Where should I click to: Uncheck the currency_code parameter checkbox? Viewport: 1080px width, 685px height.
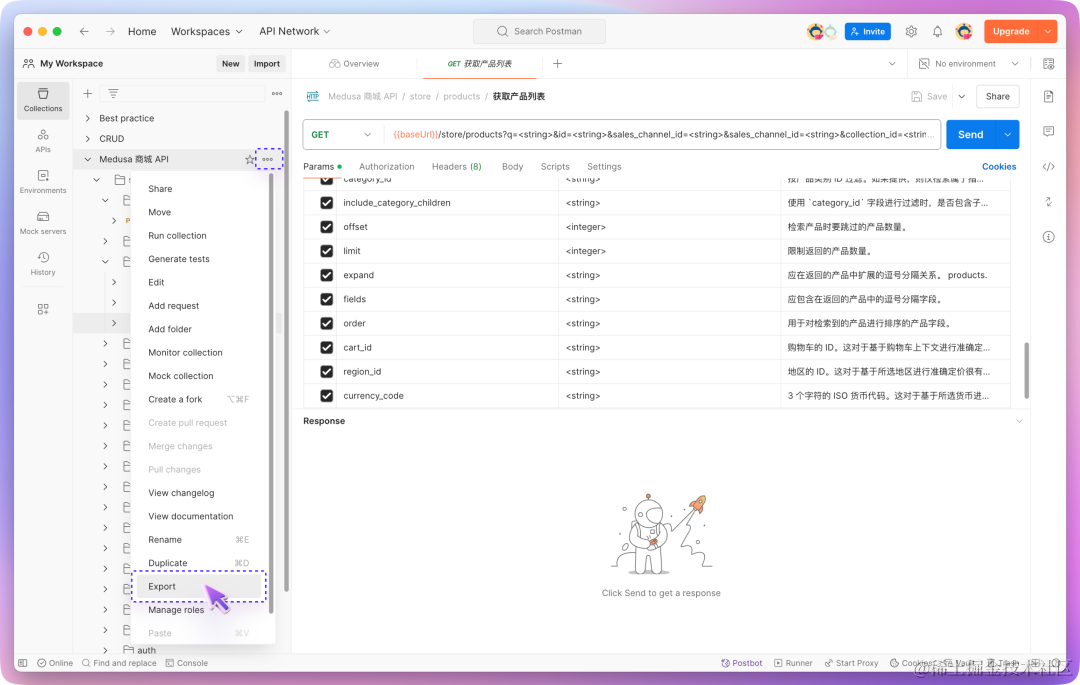[326, 396]
